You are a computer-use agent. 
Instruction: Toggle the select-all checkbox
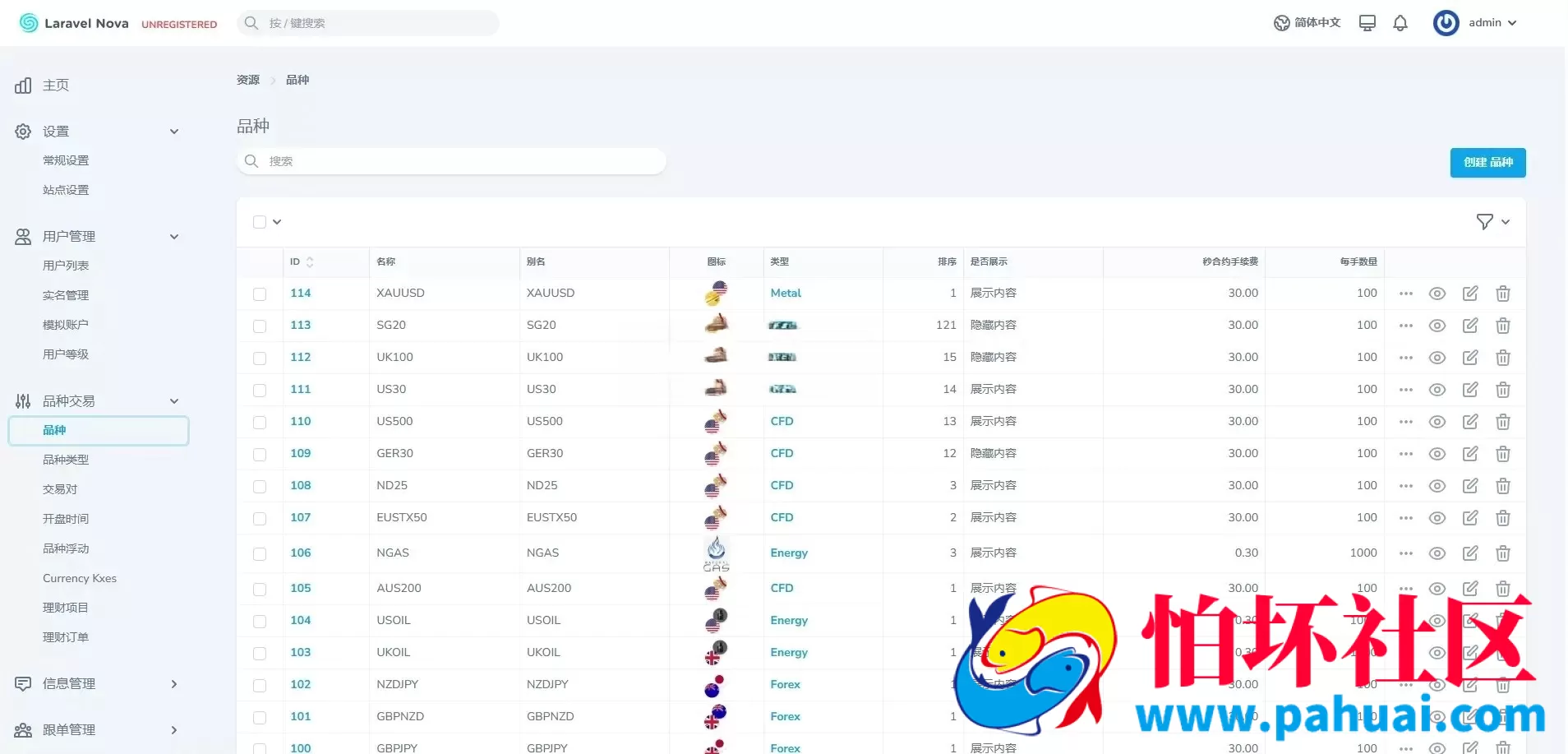click(260, 222)
